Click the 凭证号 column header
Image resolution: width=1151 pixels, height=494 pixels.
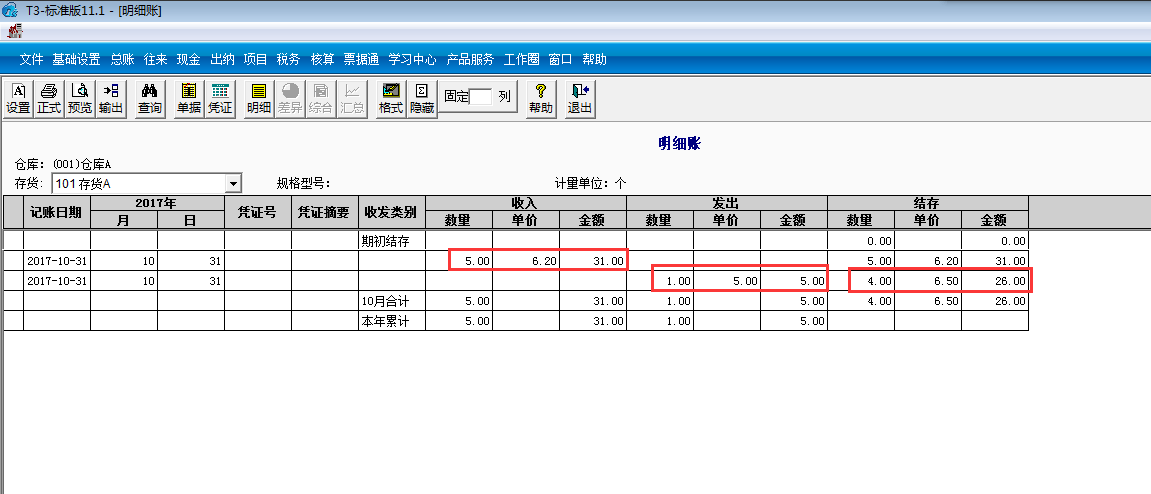point(258,212)
